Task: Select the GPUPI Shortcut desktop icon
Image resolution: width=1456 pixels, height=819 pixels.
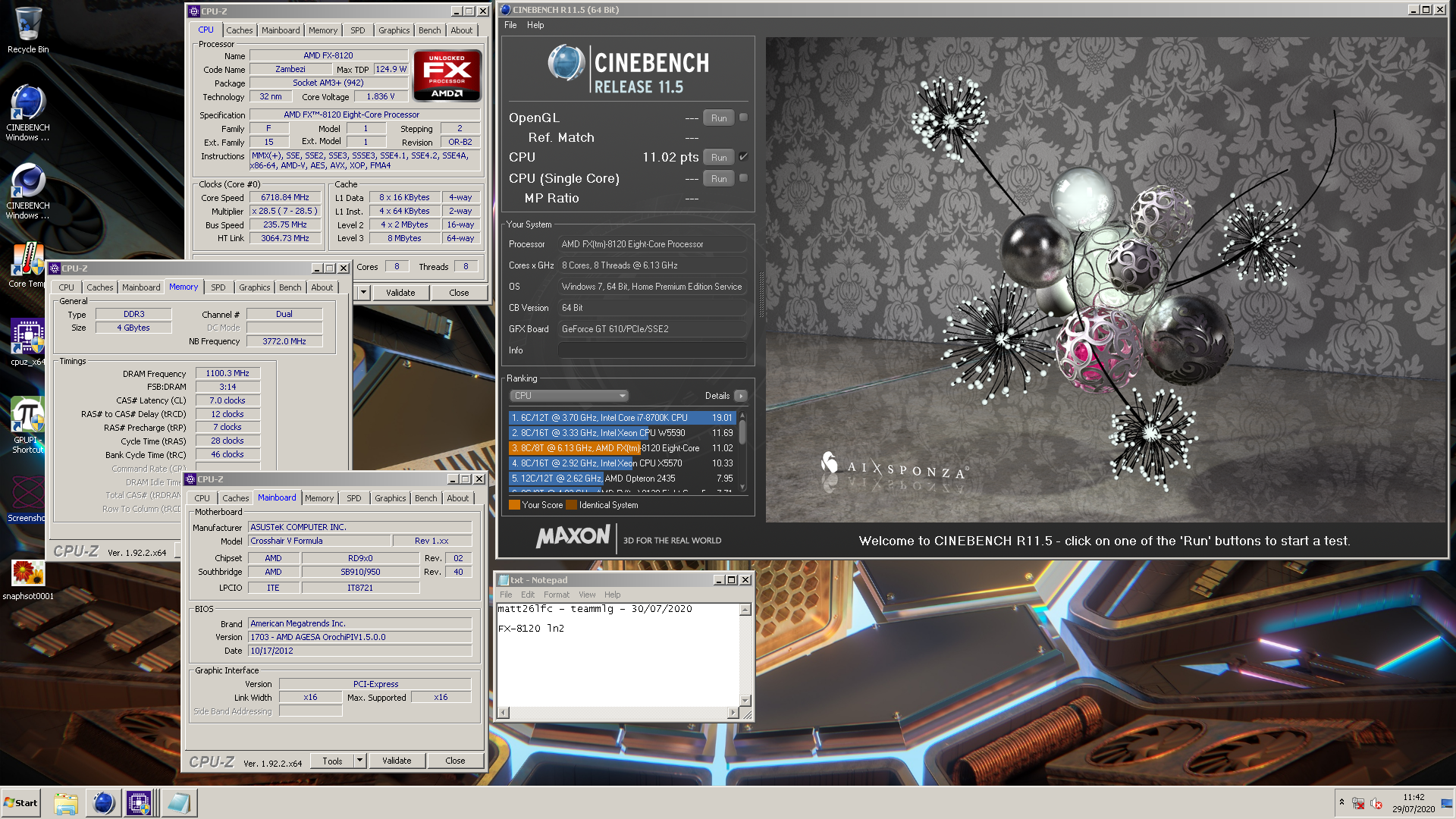Action: coord(28,425)
